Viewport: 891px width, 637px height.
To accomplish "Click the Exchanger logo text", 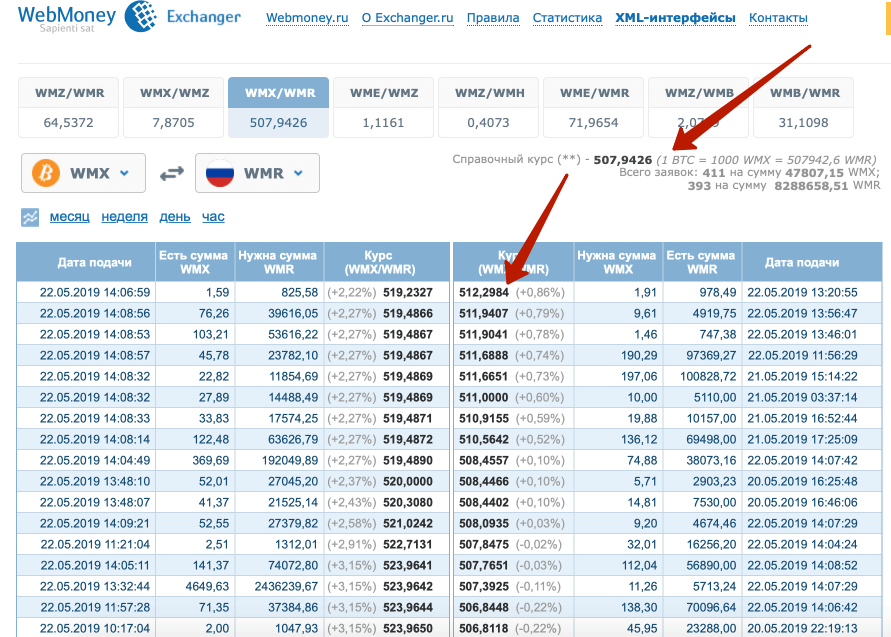I will [x=204, y=17].
